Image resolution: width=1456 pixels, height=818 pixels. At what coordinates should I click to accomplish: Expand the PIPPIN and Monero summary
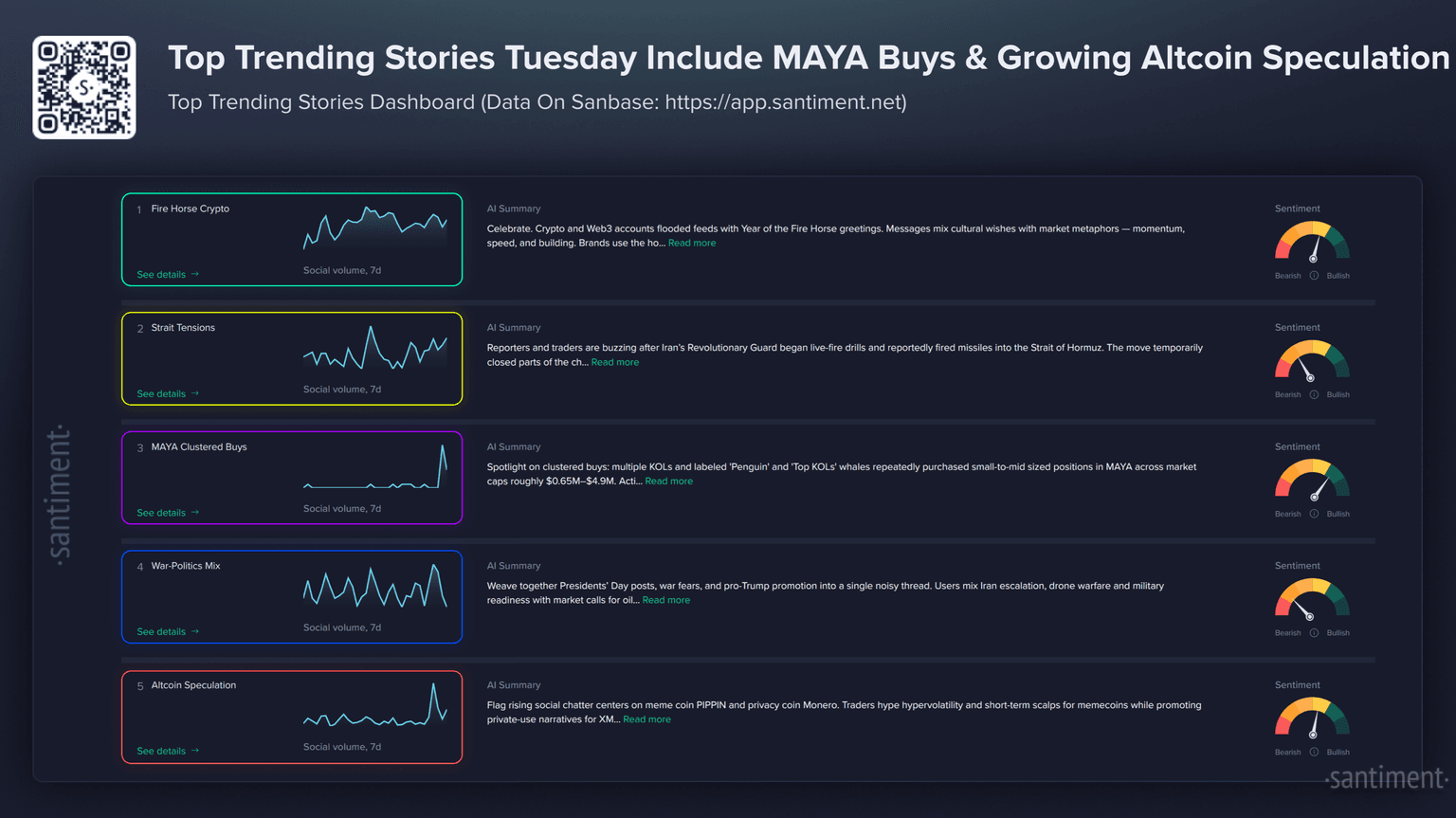[x=646, y=719]
